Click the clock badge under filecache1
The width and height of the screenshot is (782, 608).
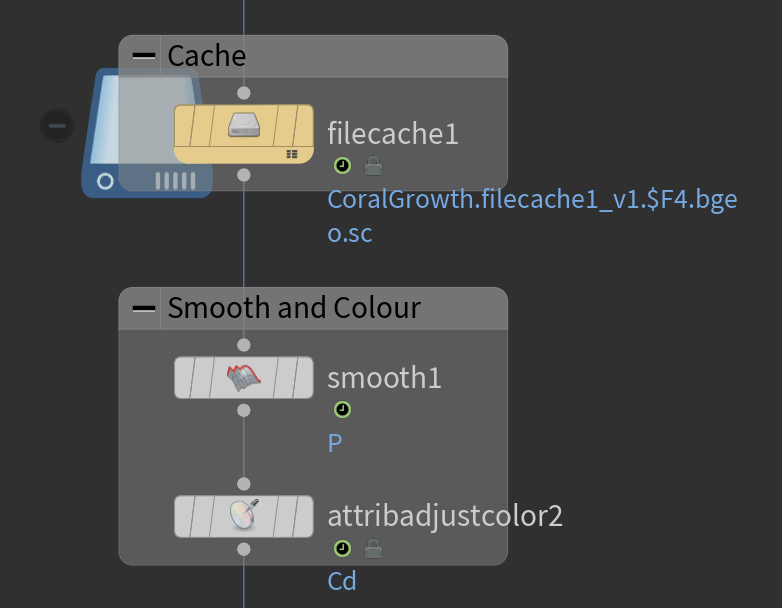pyautogui.click(x=343, y=165)
